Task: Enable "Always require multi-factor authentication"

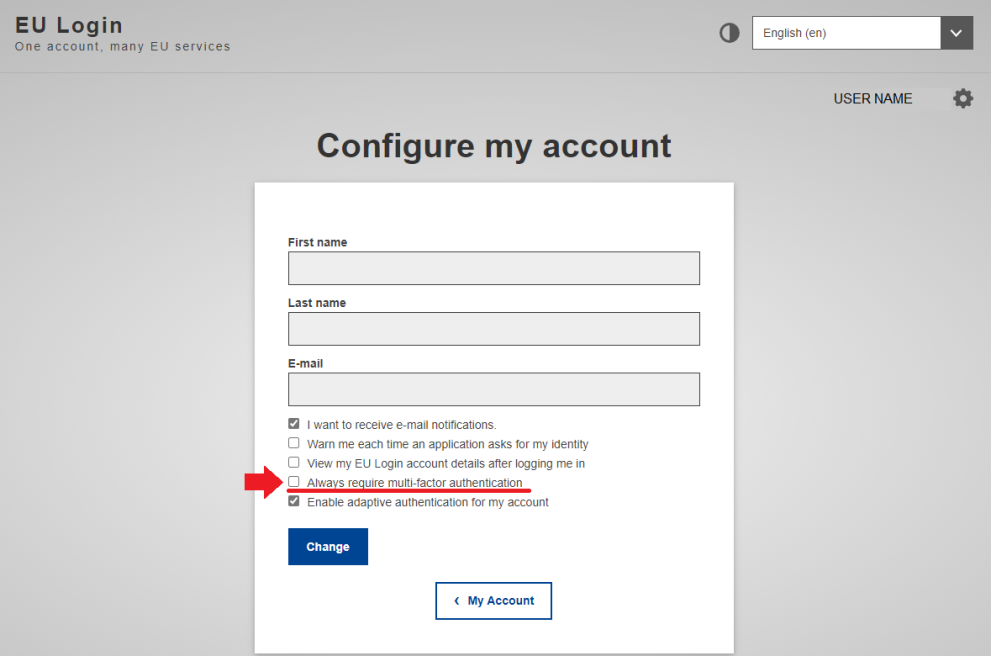Action: coord(294,482)
